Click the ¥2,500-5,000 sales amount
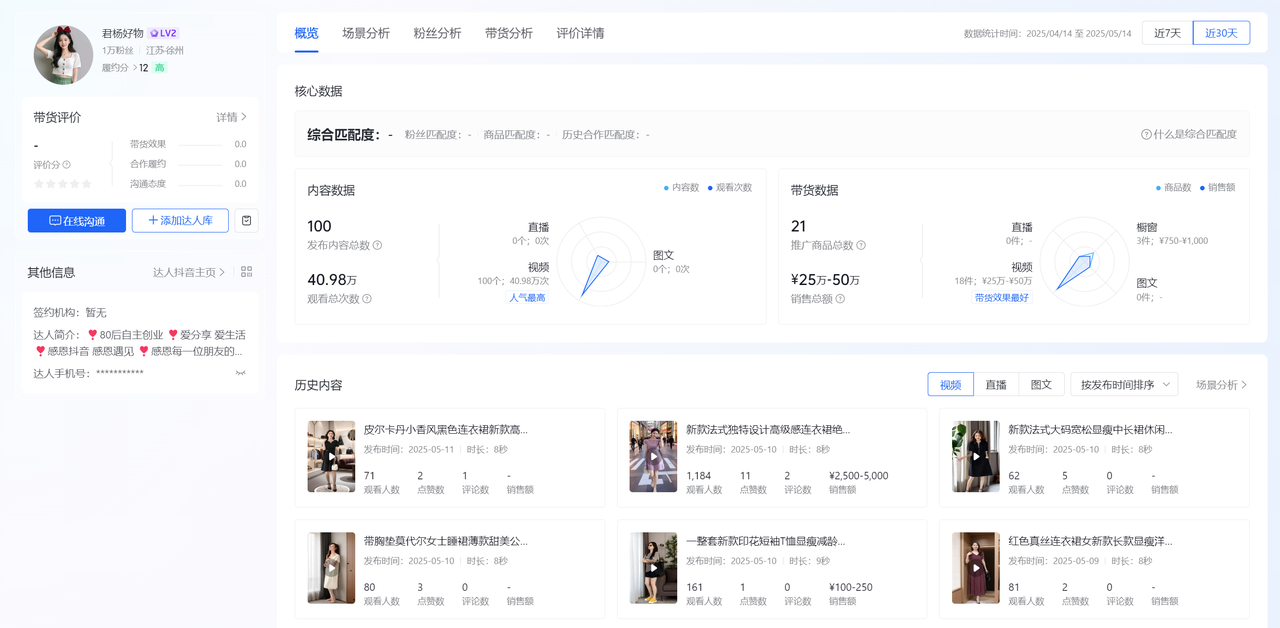 (x=858, y=476)
